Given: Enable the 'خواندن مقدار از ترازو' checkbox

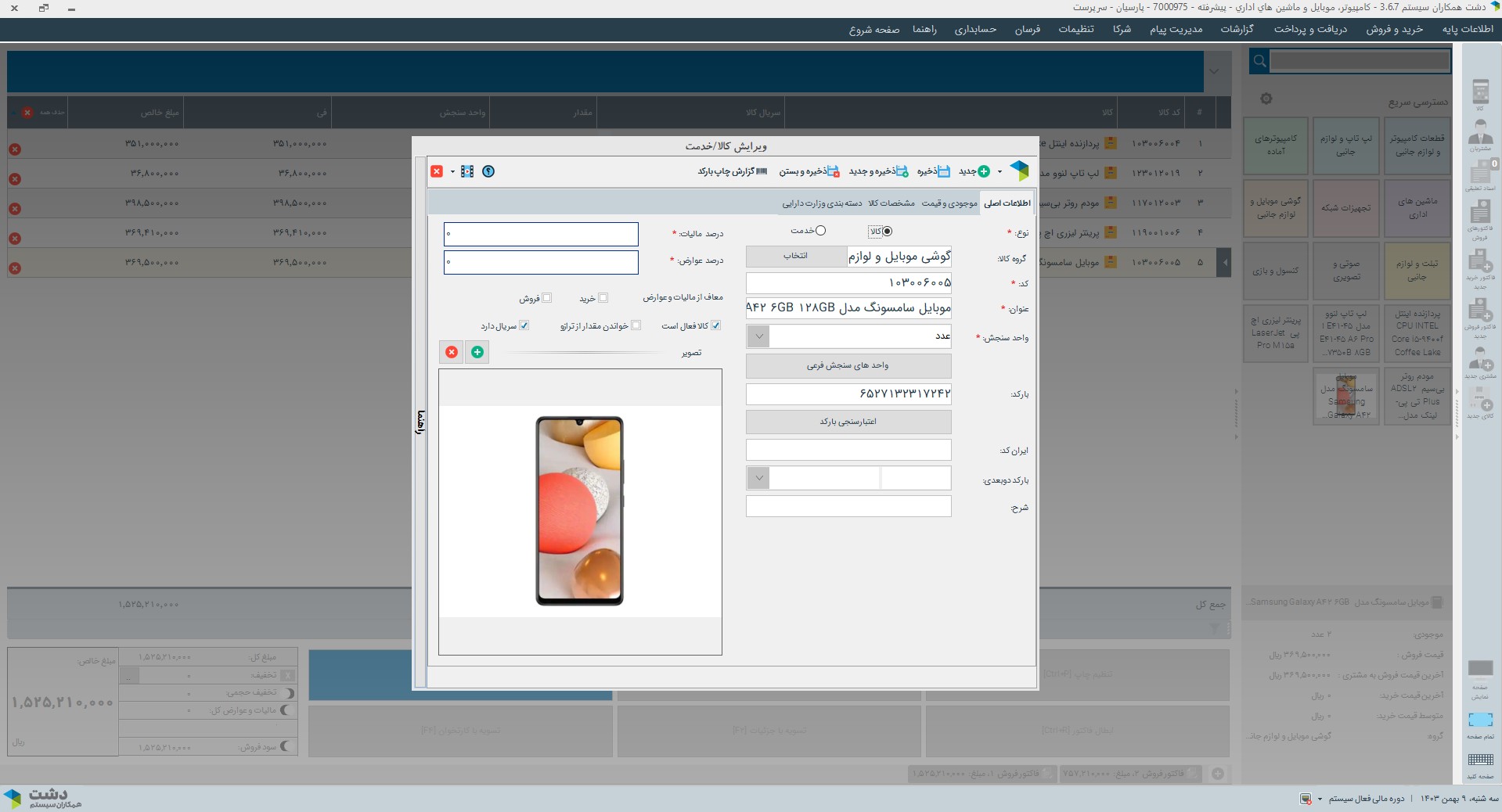Looking at the screenshot, I should click(636, 325).
